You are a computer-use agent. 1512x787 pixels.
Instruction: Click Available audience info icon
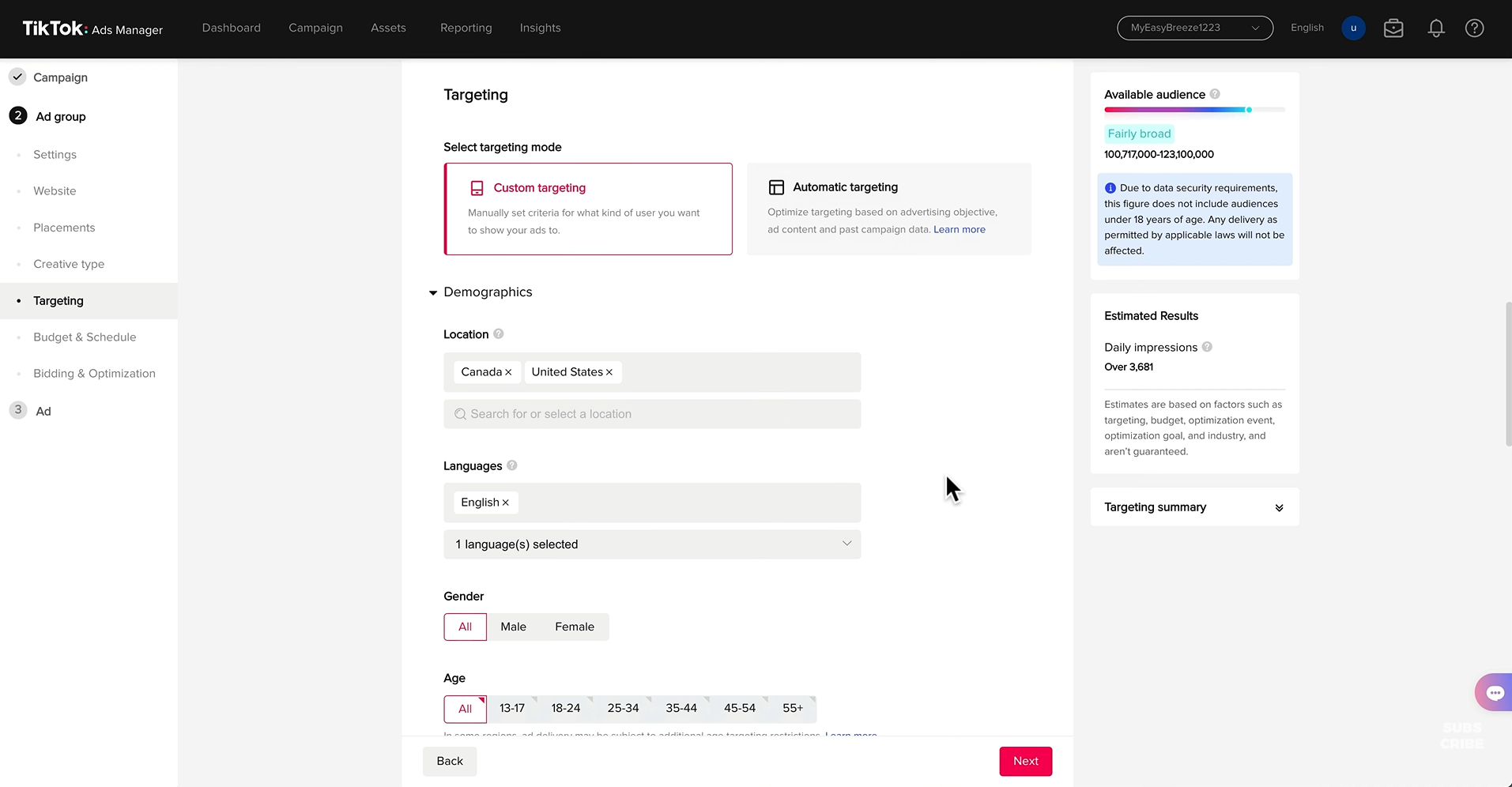click(1215, 94)
